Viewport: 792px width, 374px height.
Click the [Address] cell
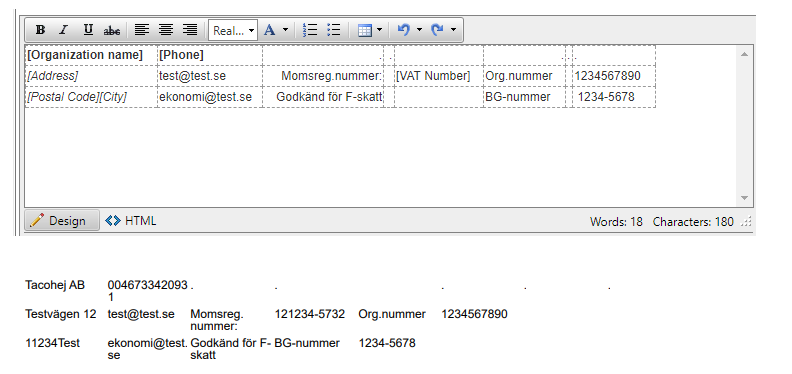[91, 76]
